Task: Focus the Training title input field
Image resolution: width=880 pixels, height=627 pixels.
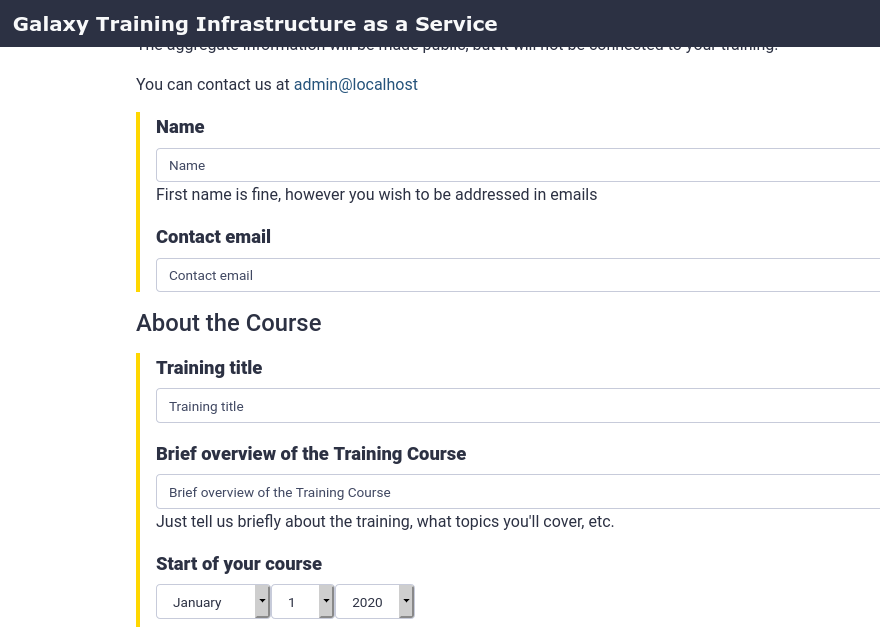Action: point(518,406)
